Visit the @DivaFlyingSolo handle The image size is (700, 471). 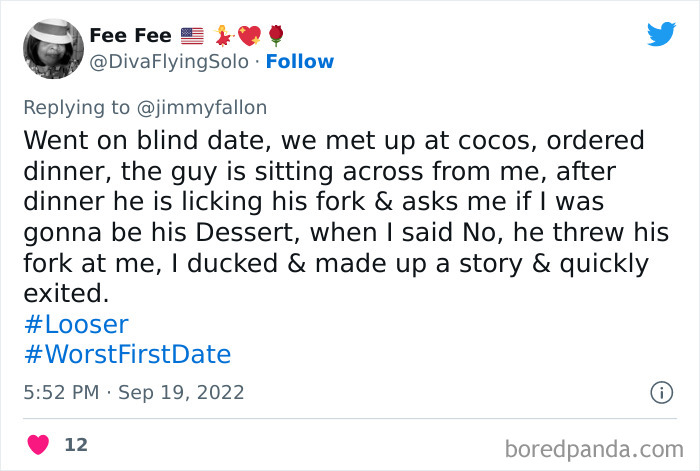[168, 61]
